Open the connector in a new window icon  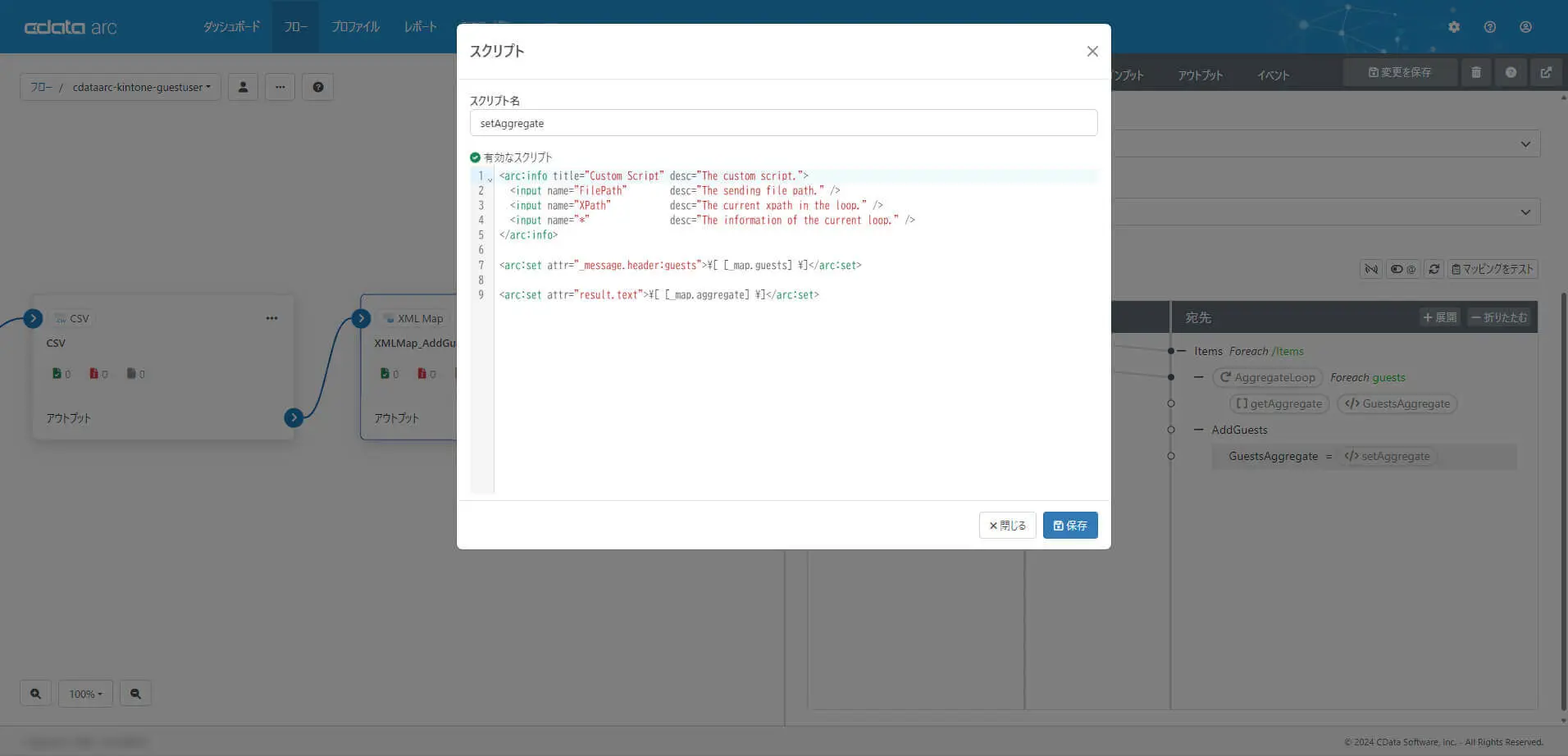click(x=1546, y=72)
